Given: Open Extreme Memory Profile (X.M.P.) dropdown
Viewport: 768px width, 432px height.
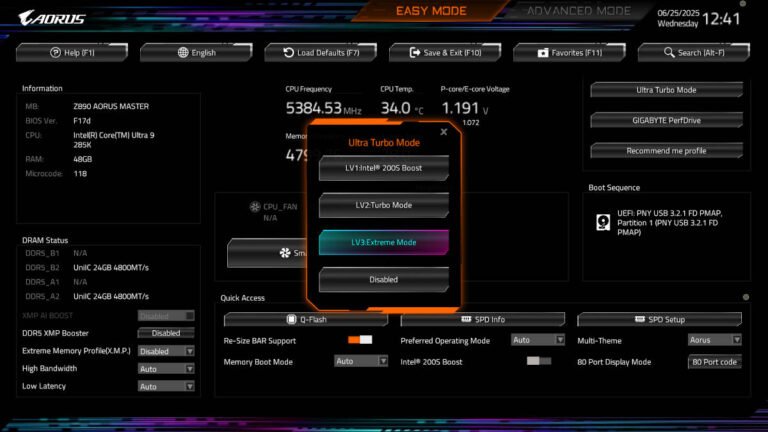Looking at the screenshot, I should 166,351.
